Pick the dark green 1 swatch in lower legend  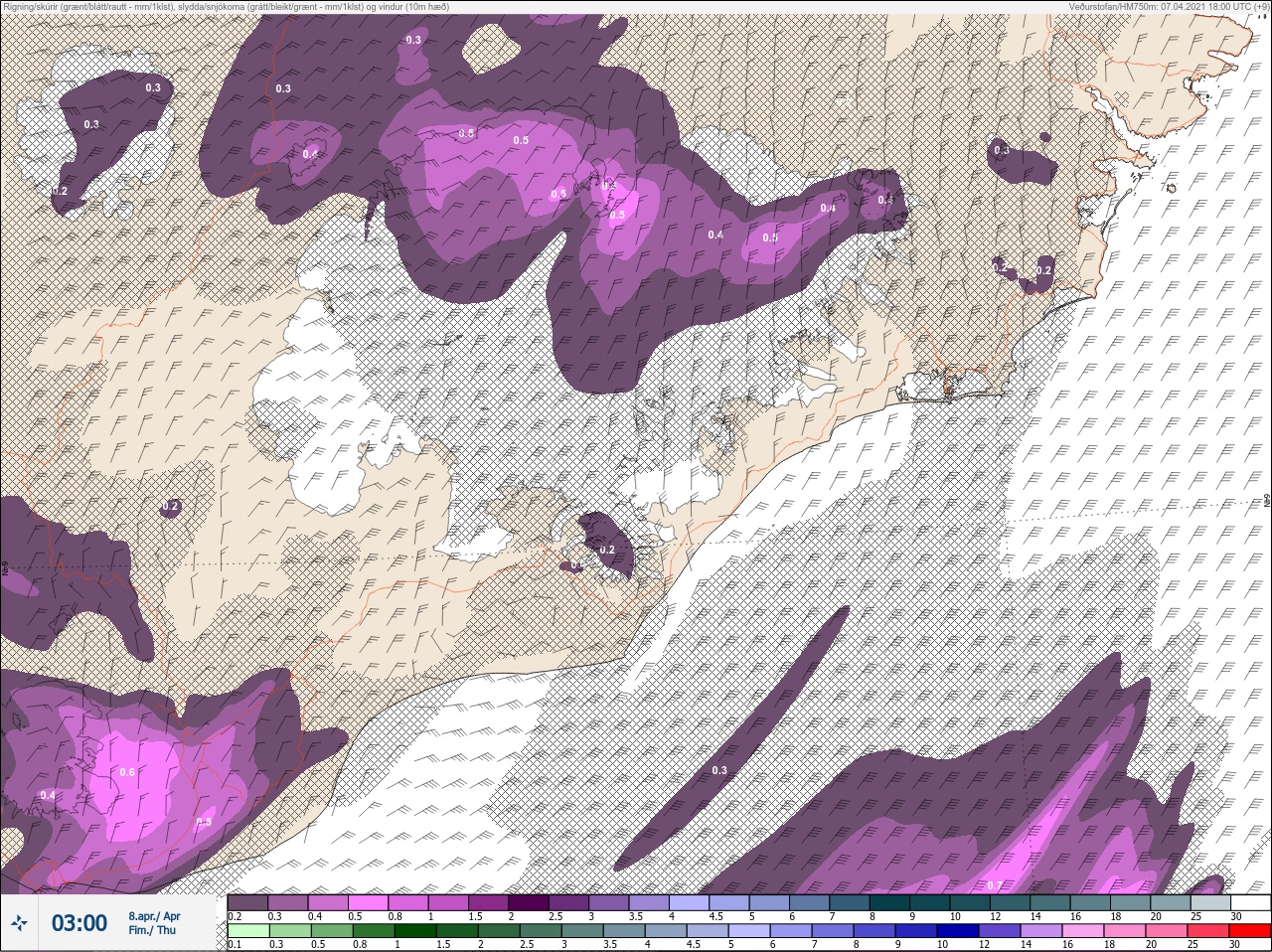tap(415, 931)
